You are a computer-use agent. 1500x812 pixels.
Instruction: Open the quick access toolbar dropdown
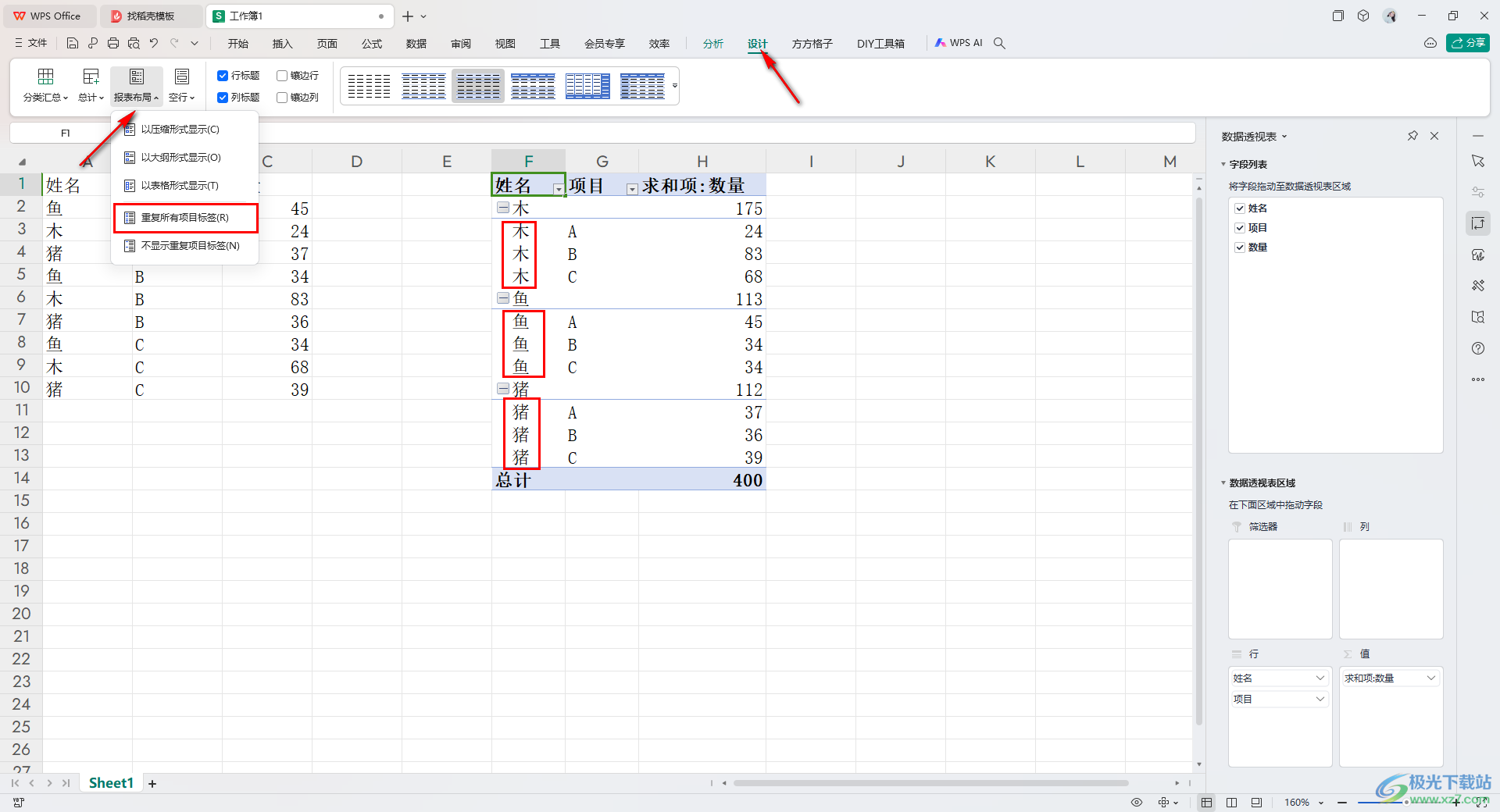(x=195, y=43)
